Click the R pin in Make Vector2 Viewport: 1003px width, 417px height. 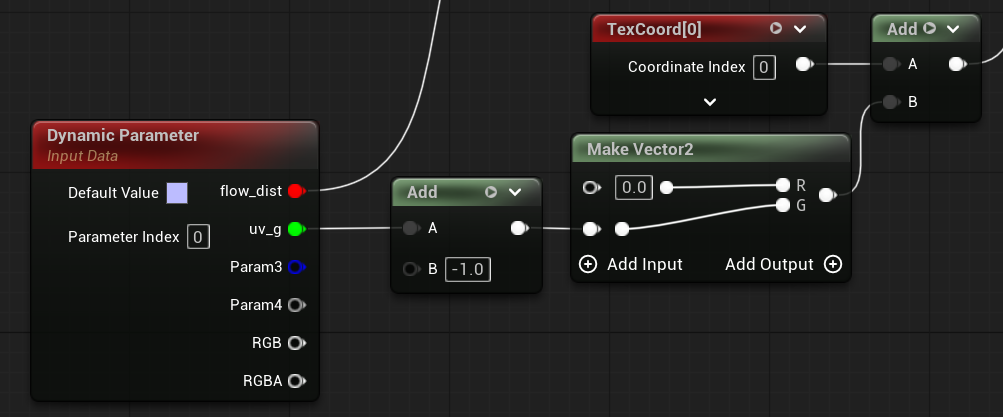pyautogui.click(x=783, y=185)
